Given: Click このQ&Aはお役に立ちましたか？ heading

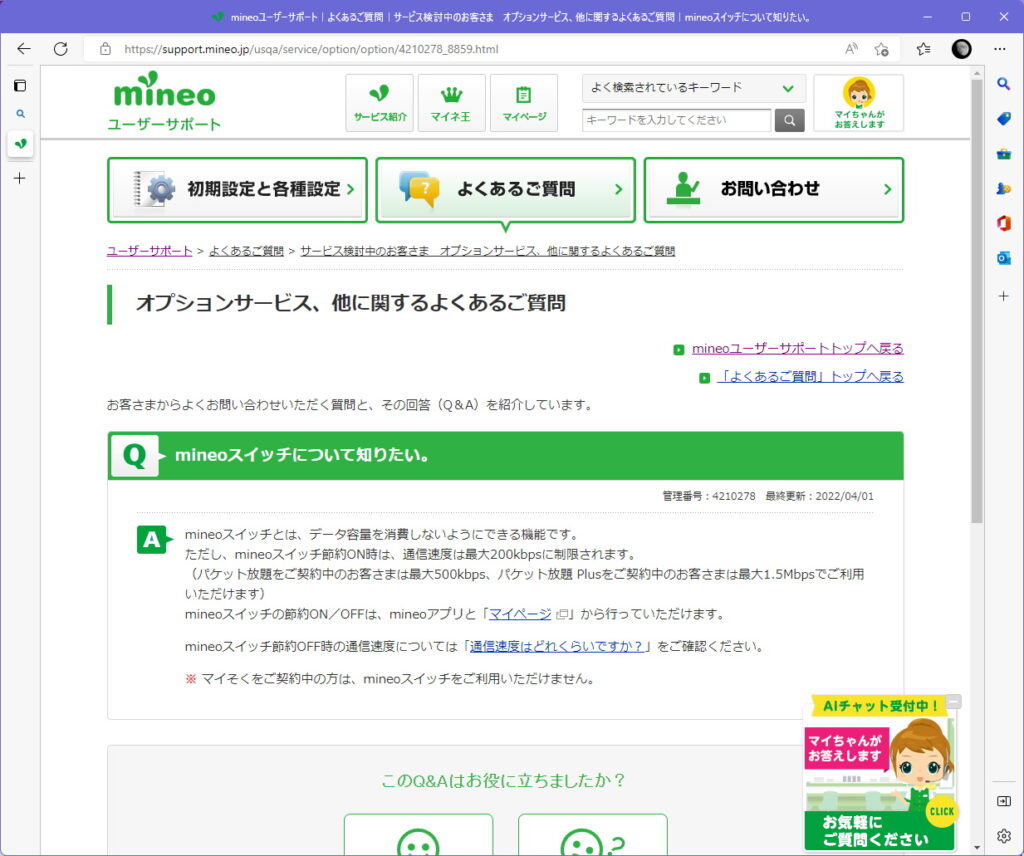Looking at the screenshot, I should tap(504, 780).
